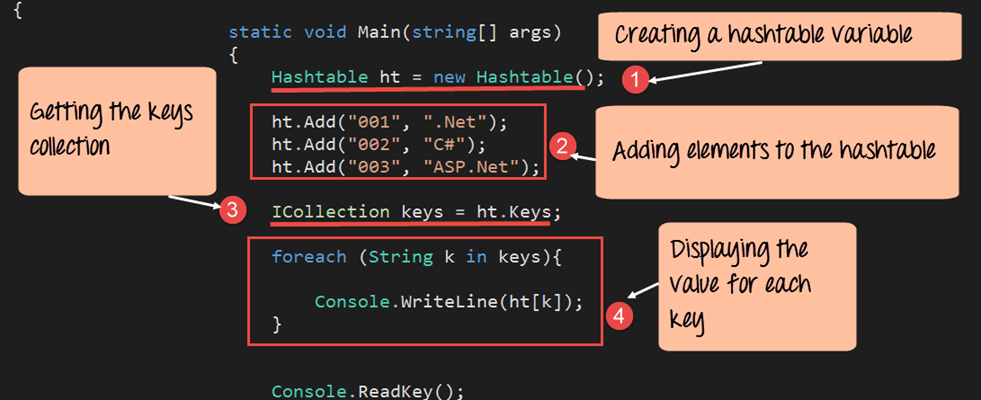The image size is (981, 400).
Task: Place cursor on the ht.Add("001", ".Net") line
Action: pyautogui.click(x=390, y=122)
